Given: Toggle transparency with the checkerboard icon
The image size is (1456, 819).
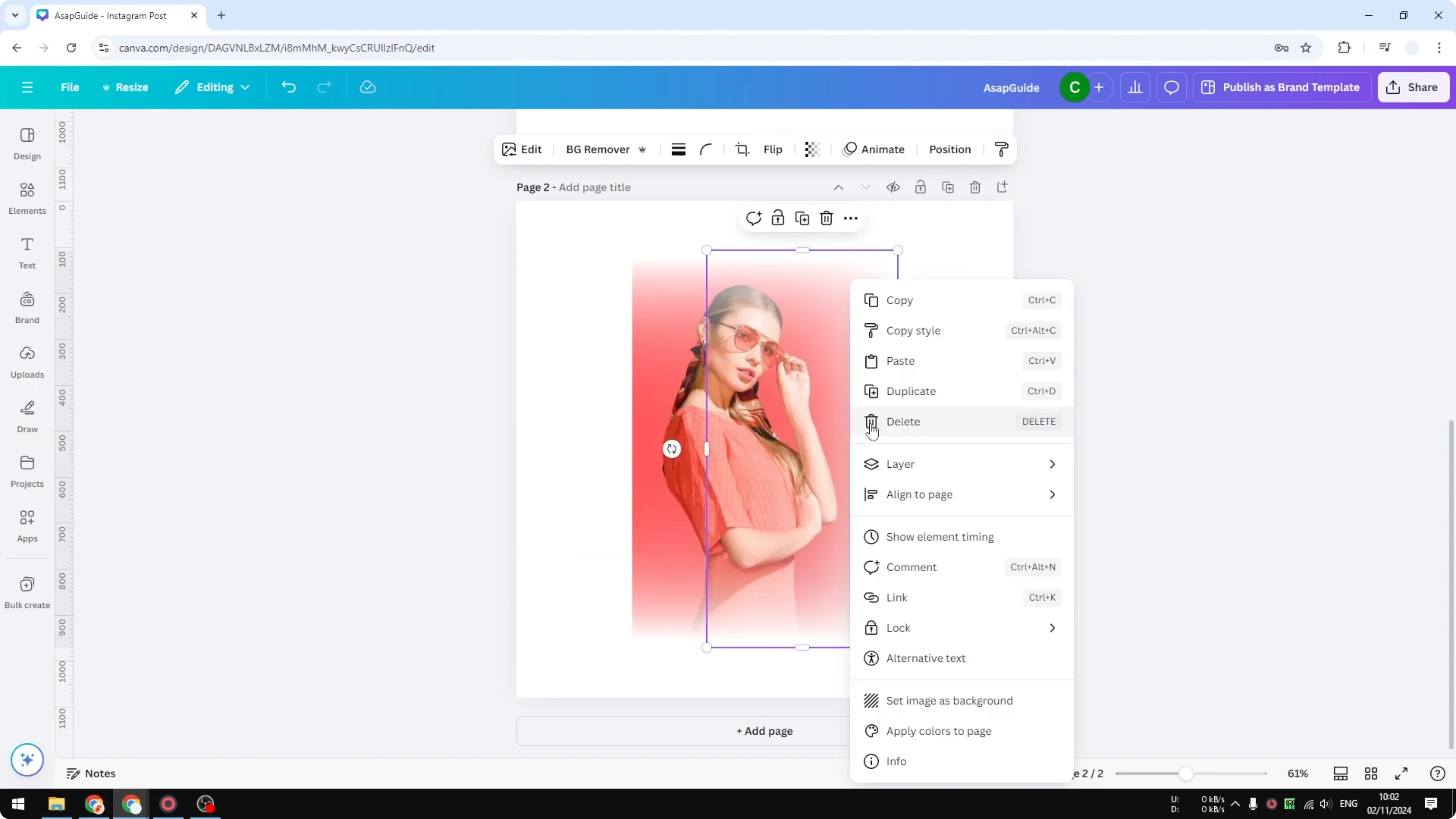Looking at the screenshot, I should [811, 149].
